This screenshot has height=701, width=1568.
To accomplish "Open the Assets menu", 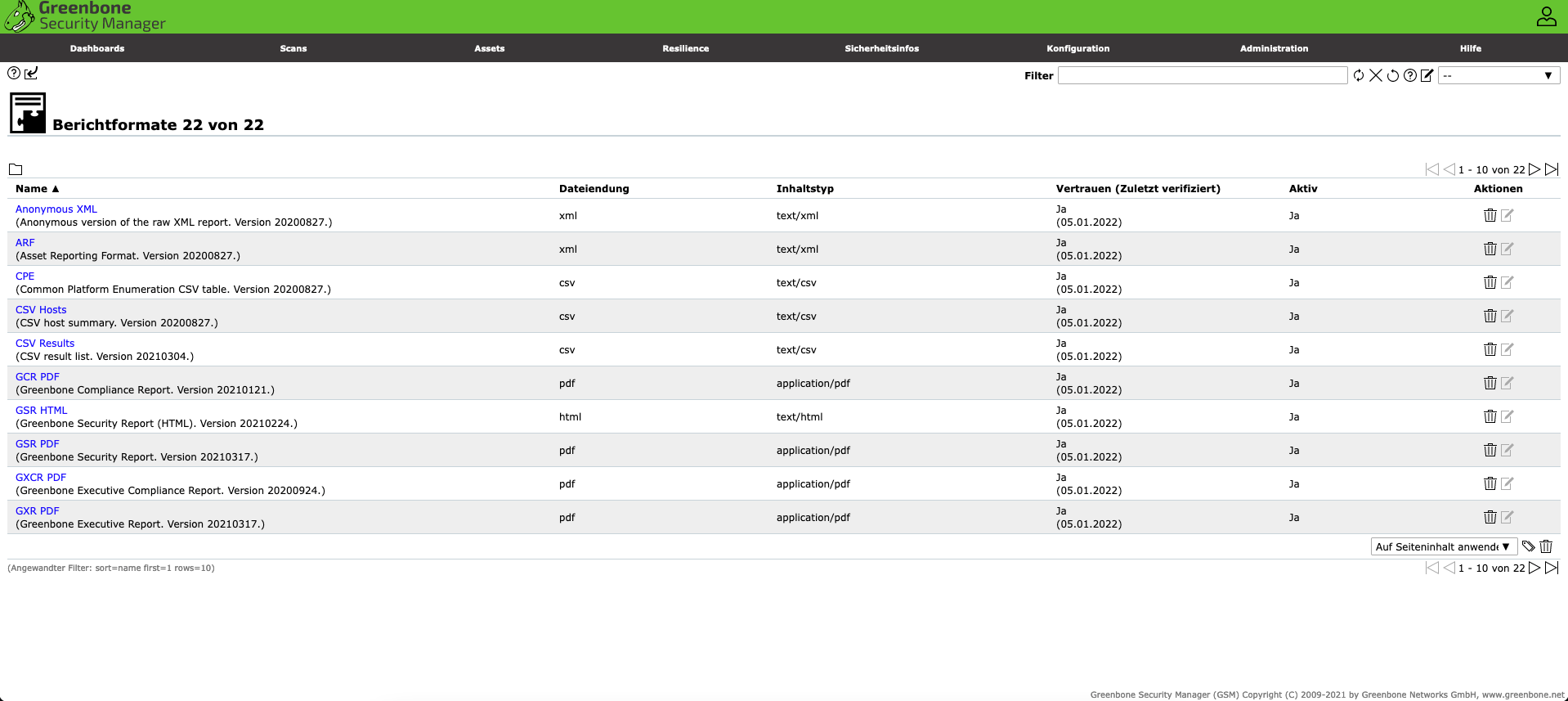I will (x=490, y=48).
